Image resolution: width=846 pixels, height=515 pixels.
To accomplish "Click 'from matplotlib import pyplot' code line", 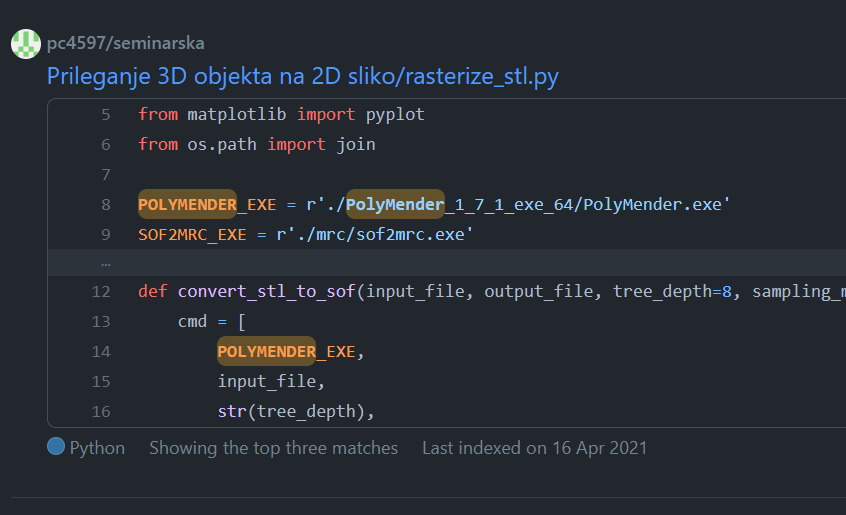I will [281, 114].
